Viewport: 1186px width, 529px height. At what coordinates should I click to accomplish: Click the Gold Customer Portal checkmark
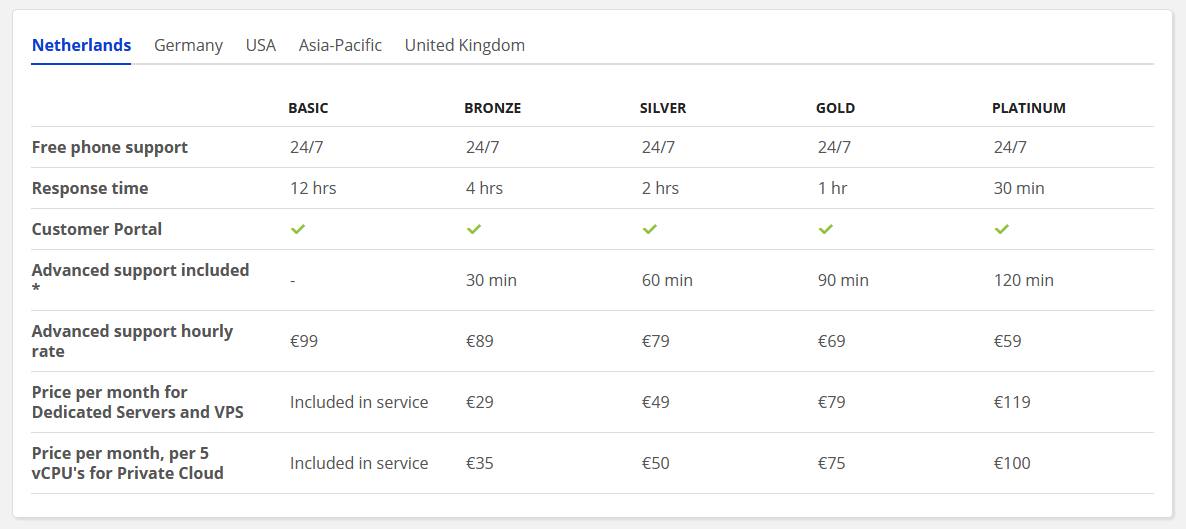click(x=826, y=229)
